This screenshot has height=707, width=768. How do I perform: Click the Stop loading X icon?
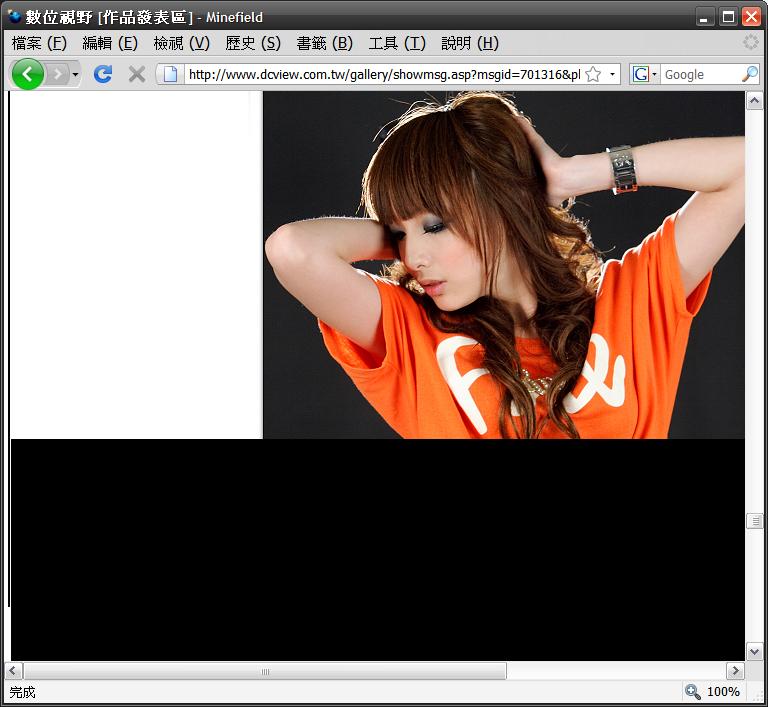coord(137,74)
